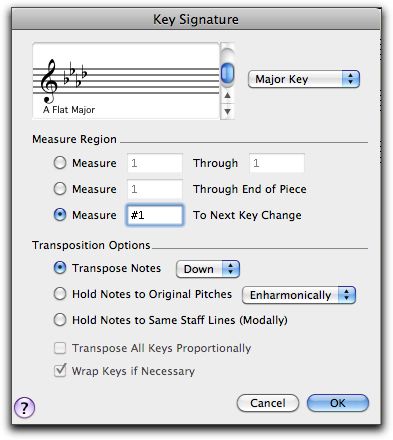Image resolution: width=393 pixels, height=440 pixels.
Task: Select Hold Notes to Original Pitches
Action: tap(60, 294)
